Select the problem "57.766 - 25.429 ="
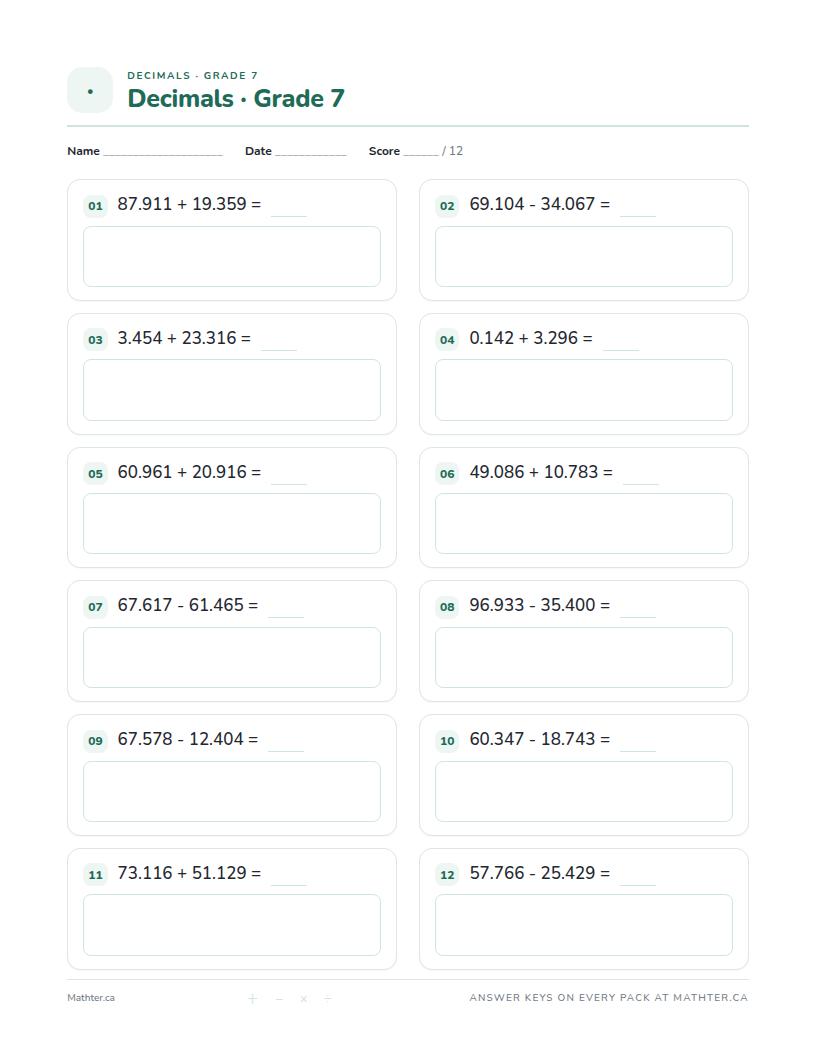The image size is (816, 1056). point(540,873)
